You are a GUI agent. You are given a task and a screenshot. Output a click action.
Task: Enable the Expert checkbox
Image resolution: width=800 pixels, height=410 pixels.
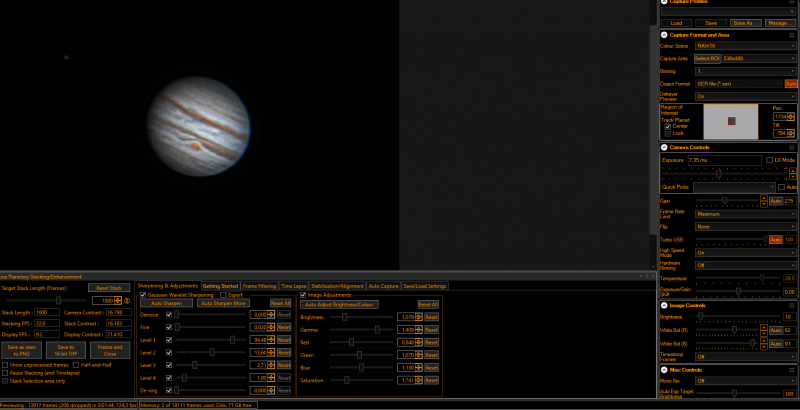(223, 295)
